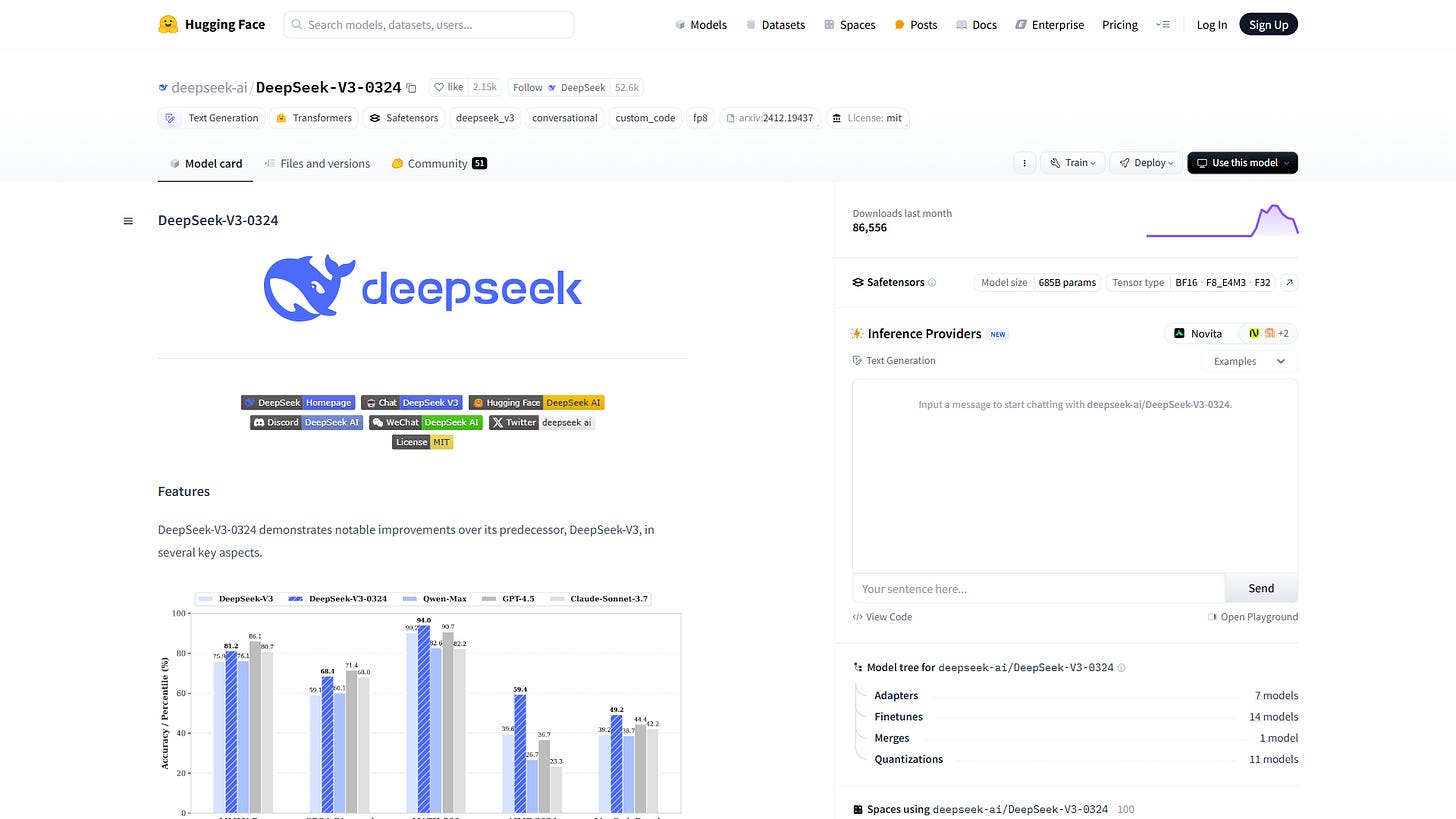The image size is (1456, 819).
Task: Click the WeChat DeepSeek AI badge
Action: (425, 423)
